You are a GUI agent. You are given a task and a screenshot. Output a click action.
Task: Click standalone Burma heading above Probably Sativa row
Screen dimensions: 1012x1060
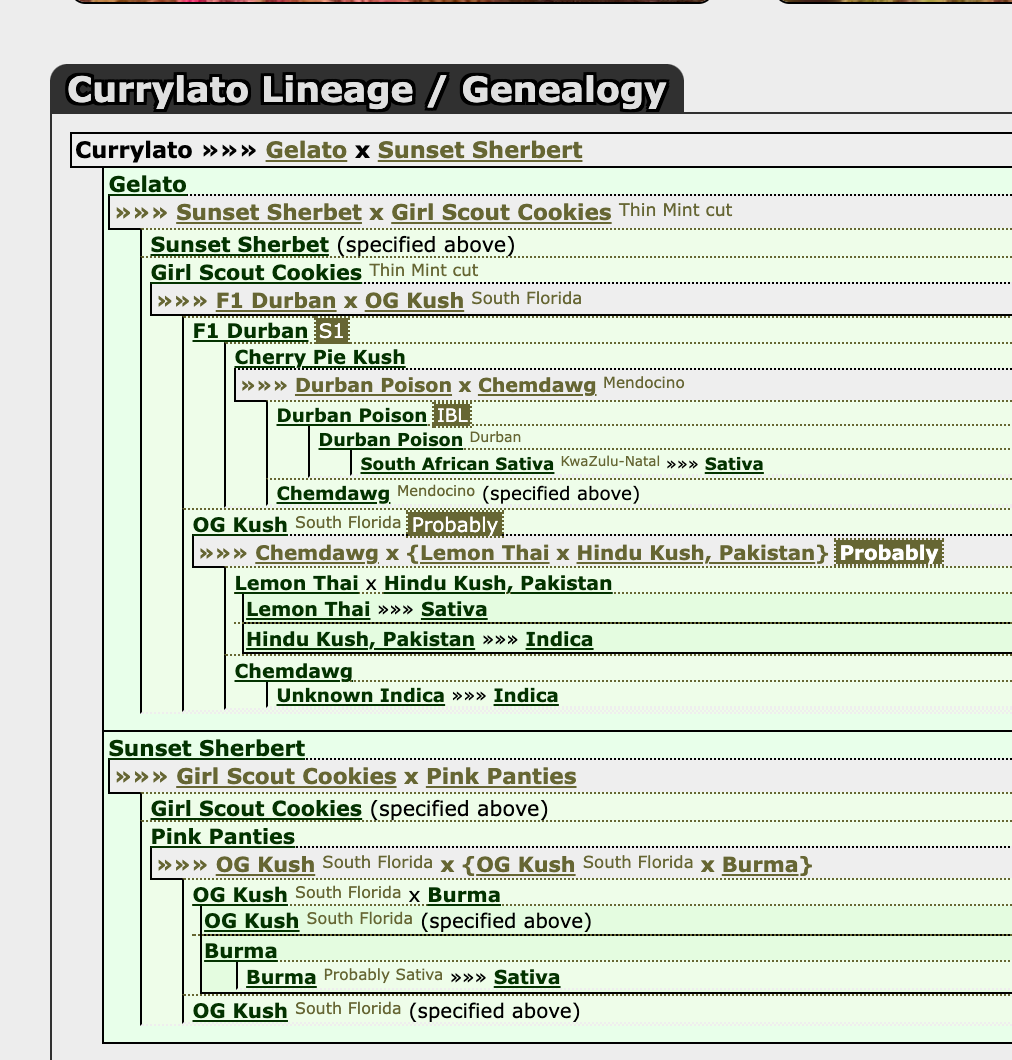241,951
